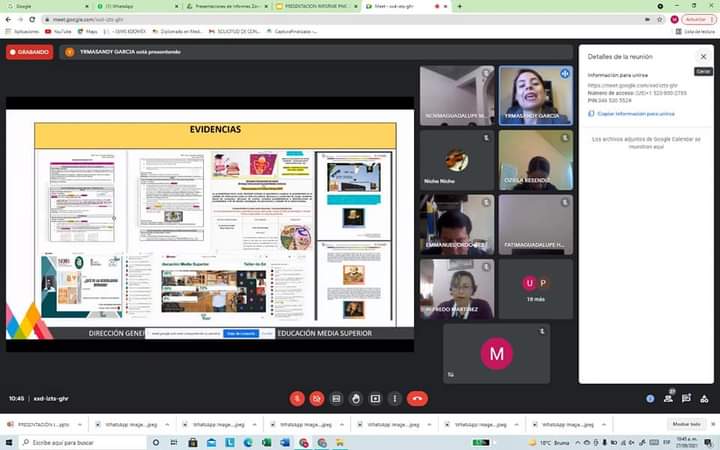Screen dimensions: 720x450
Task: Select EMMANUEL participant video tile
Action: pos(457,225)
